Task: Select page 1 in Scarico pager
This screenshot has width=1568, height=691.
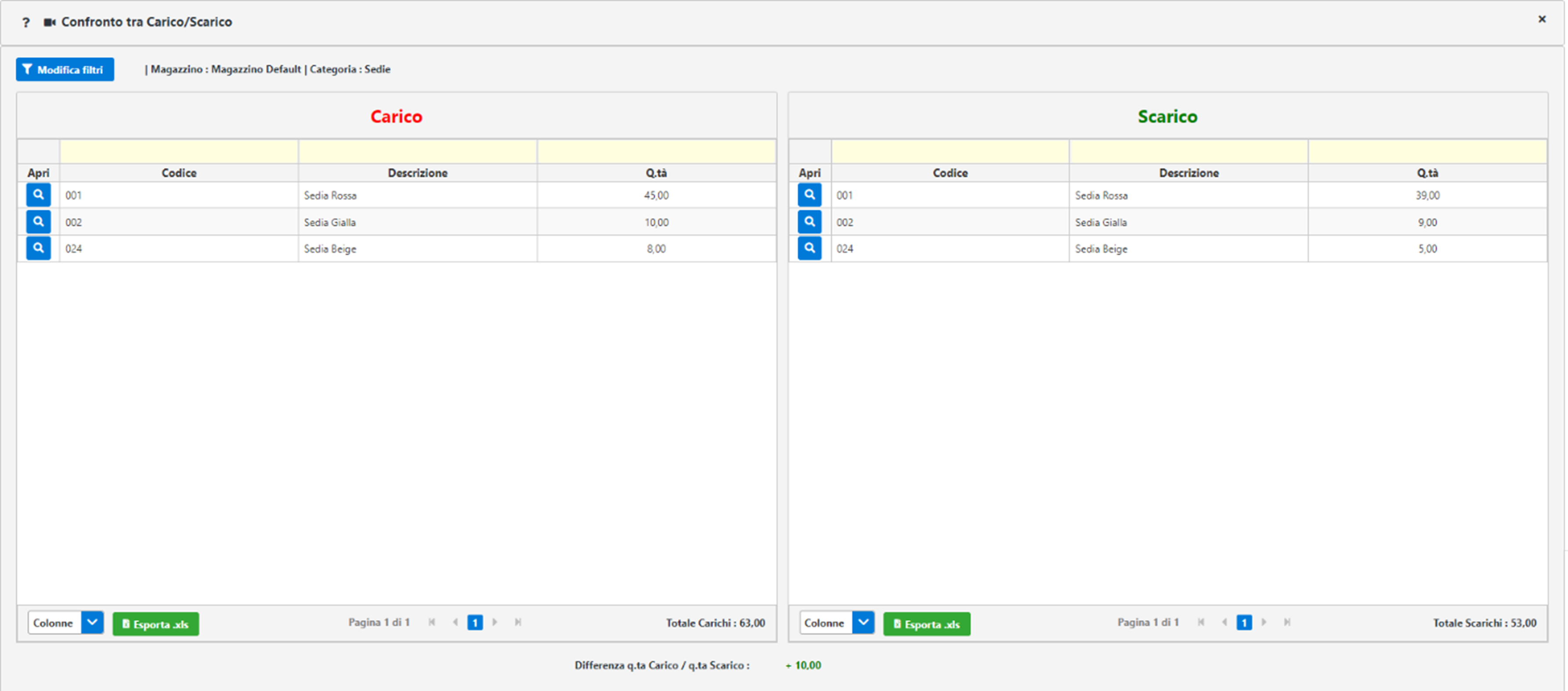Action: tap(1244, 623)
